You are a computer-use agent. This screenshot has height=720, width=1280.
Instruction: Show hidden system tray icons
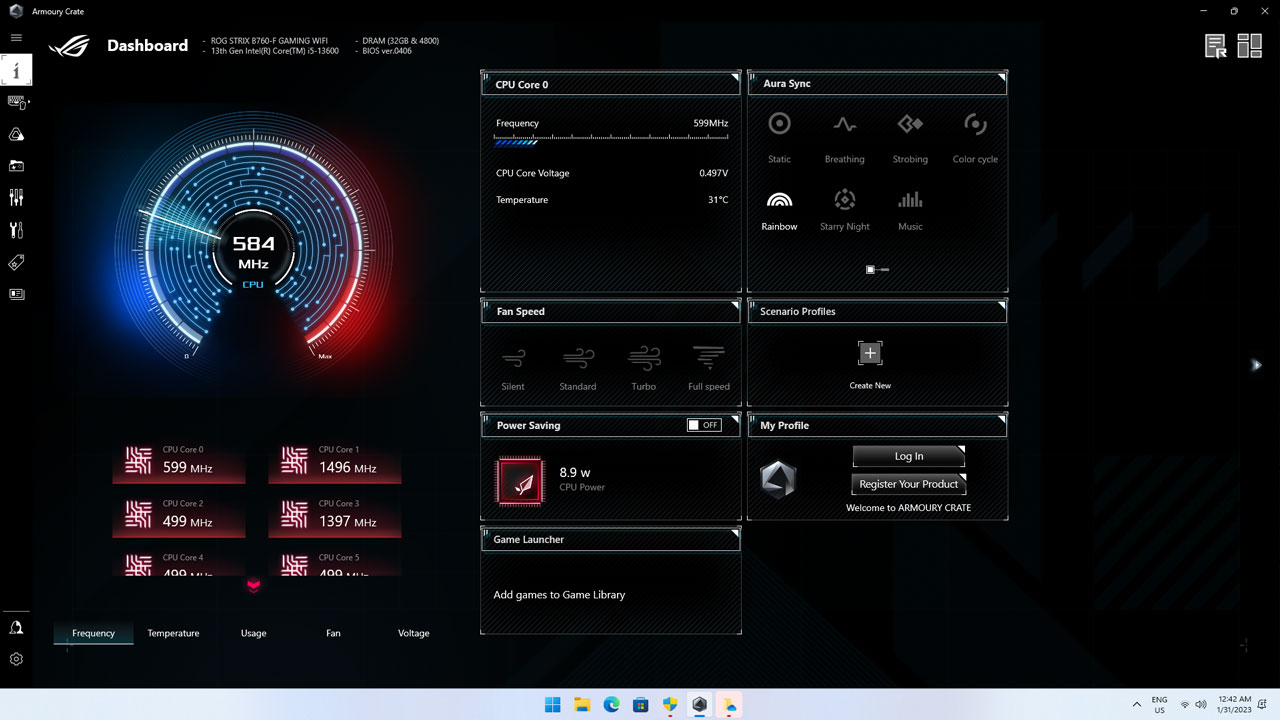click(1136, 704)
